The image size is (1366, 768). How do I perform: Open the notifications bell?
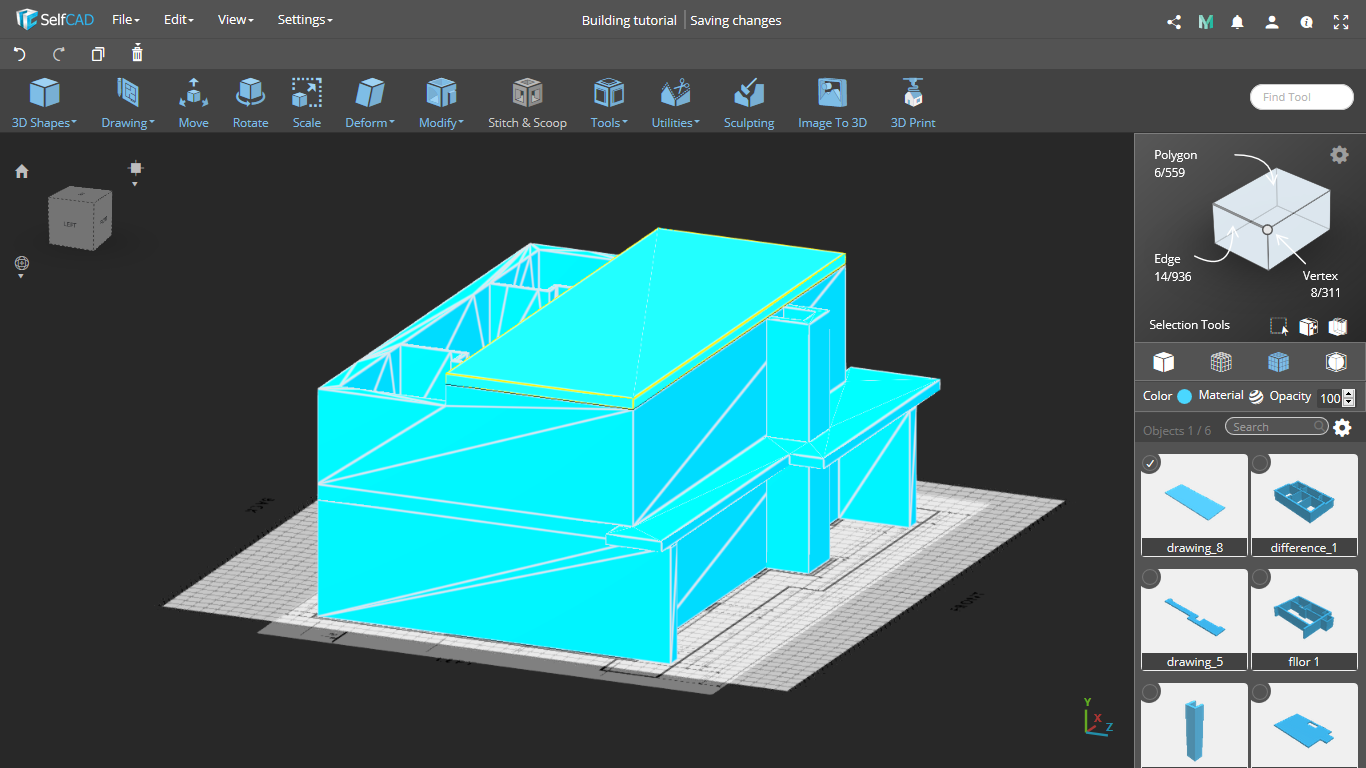1238,21
